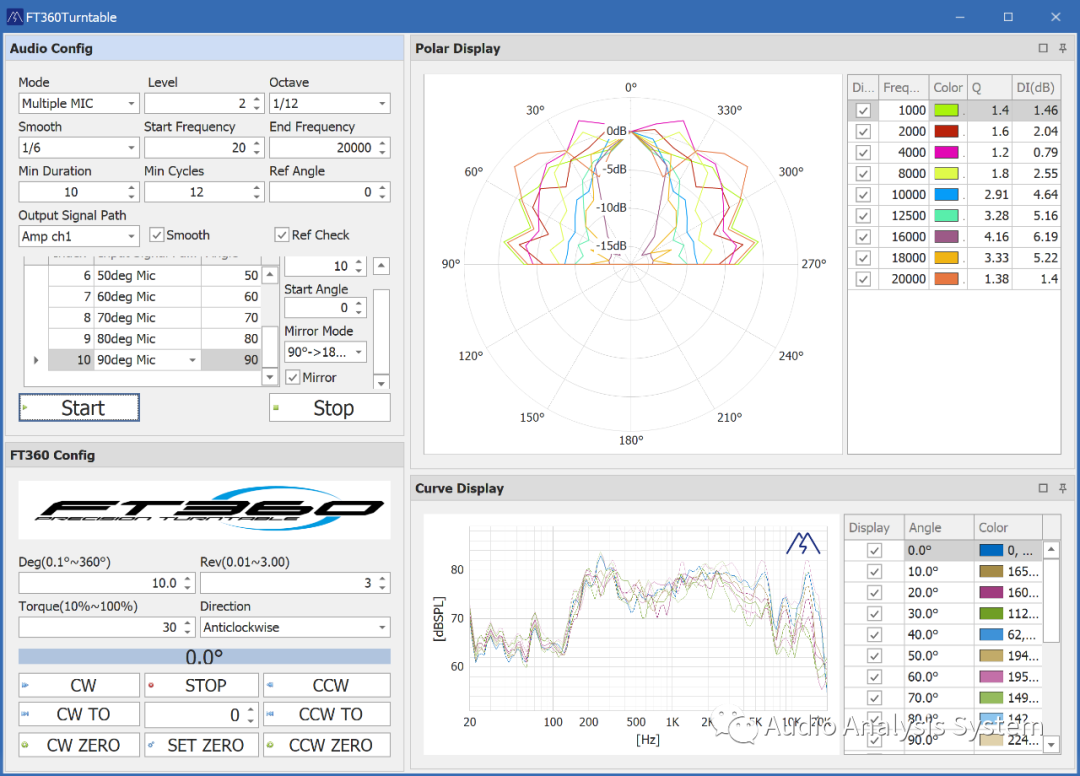Image resolution: width=1080 pixels, height=776 pixels.
Task: Hide the 1000 Hz polar trace
Action: click(x=863, y=111)
